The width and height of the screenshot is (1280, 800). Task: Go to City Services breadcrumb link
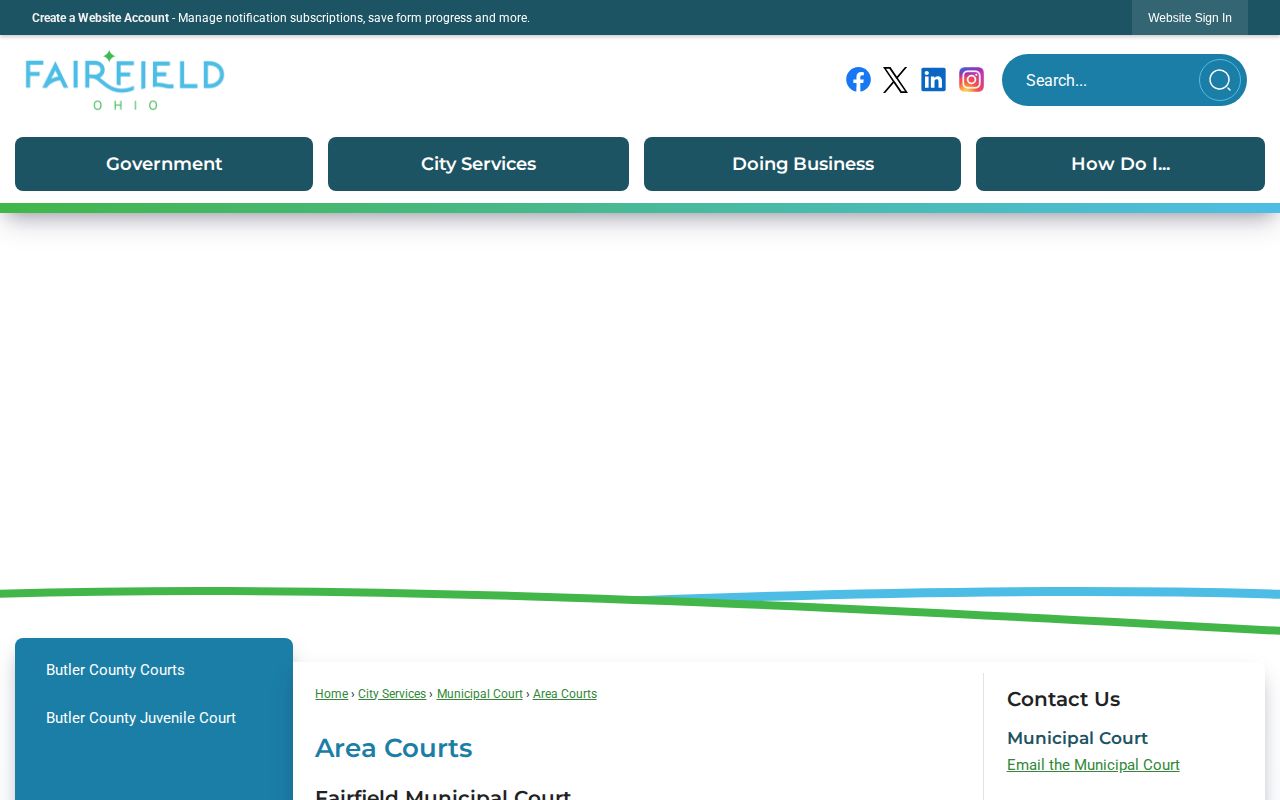(392, 694)
